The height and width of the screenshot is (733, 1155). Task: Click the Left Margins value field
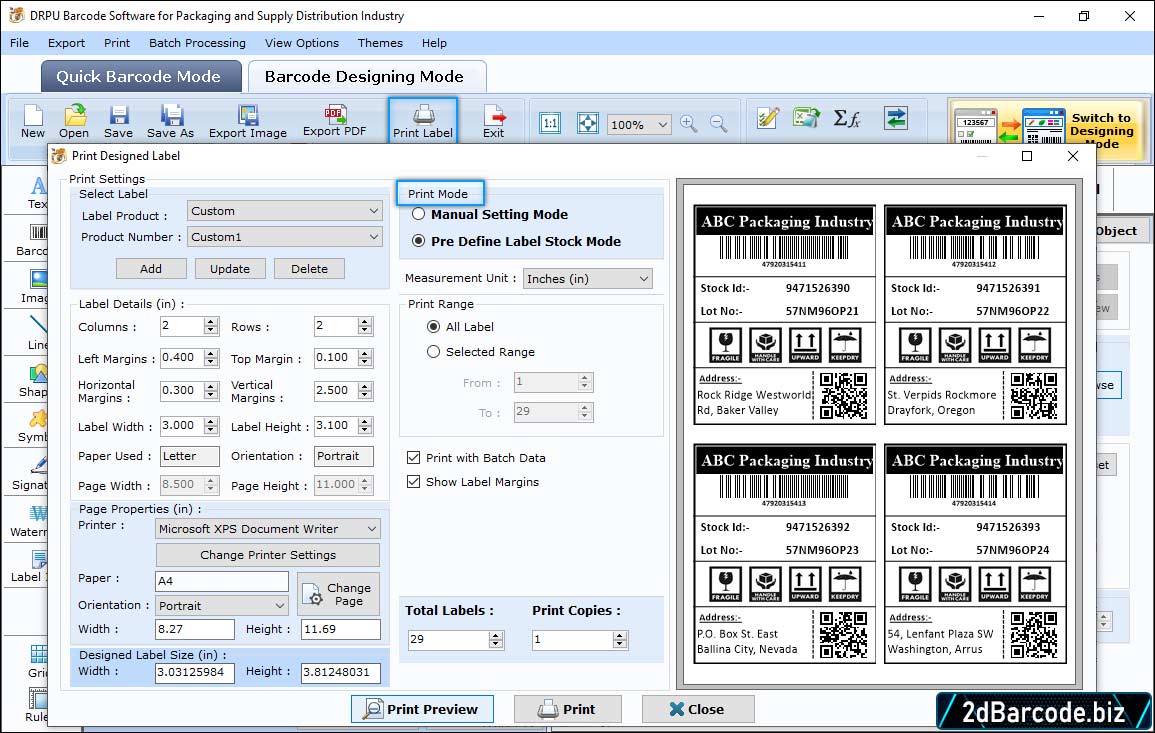pos(182,357)
